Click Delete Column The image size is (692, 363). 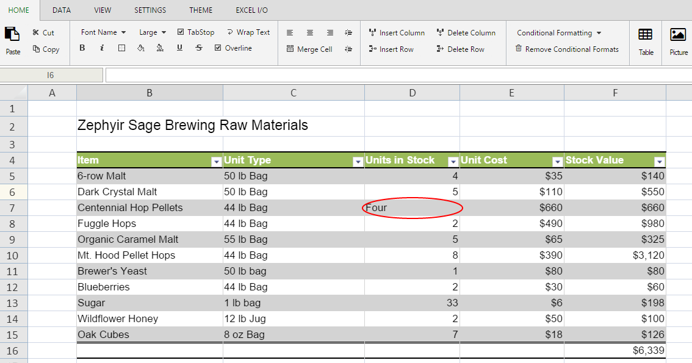point(466,33)
